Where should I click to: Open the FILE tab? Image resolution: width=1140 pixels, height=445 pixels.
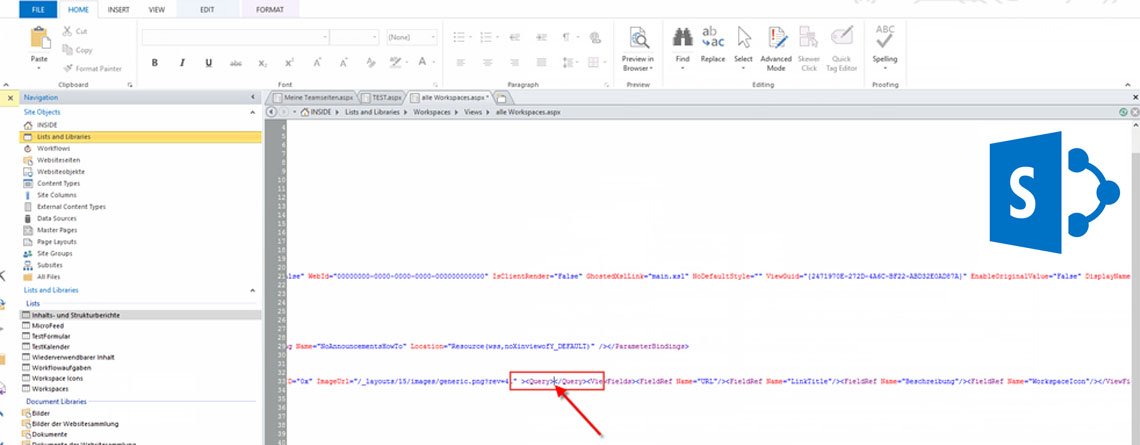(x=39, y=10)
